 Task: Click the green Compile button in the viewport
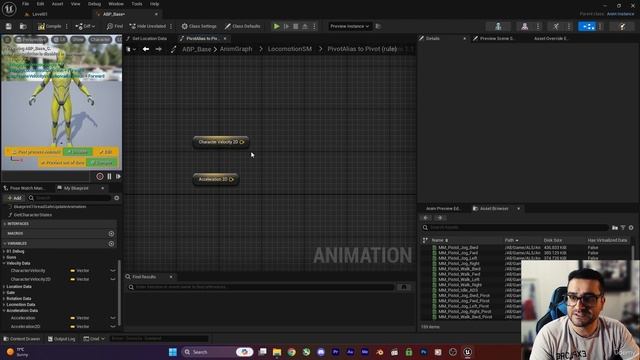tap(102, 162)
